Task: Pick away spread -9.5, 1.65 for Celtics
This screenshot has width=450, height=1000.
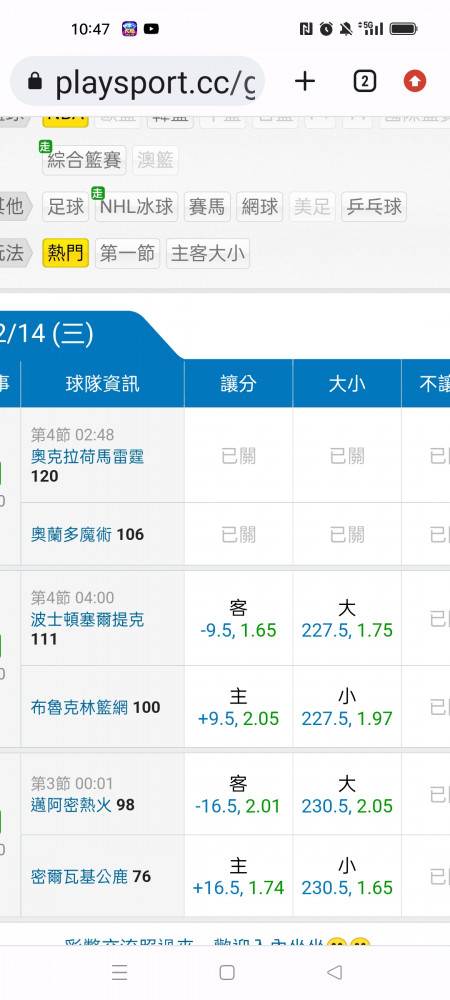Action: click(x=238, y=619)
